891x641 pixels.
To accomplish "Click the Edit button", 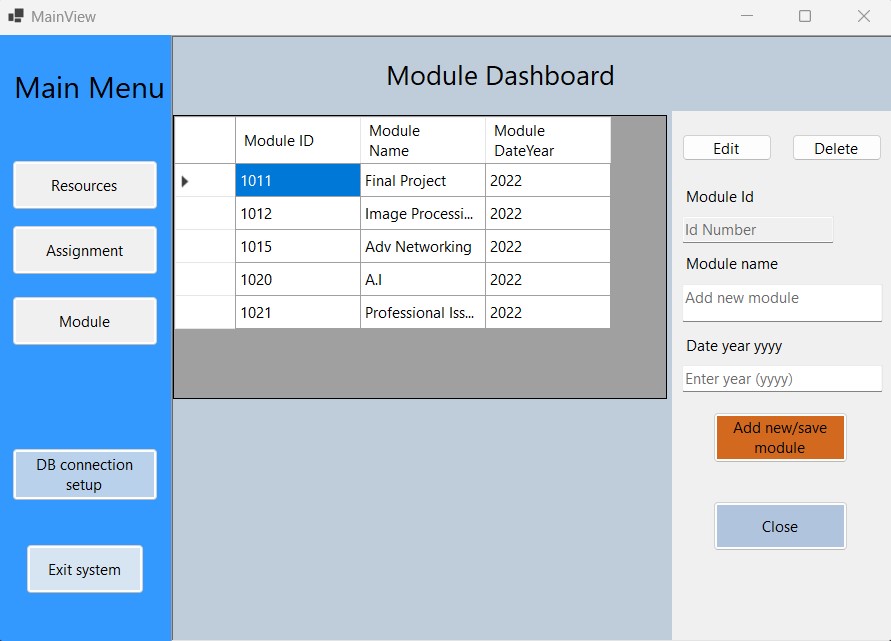I will [x=726, y=147].
